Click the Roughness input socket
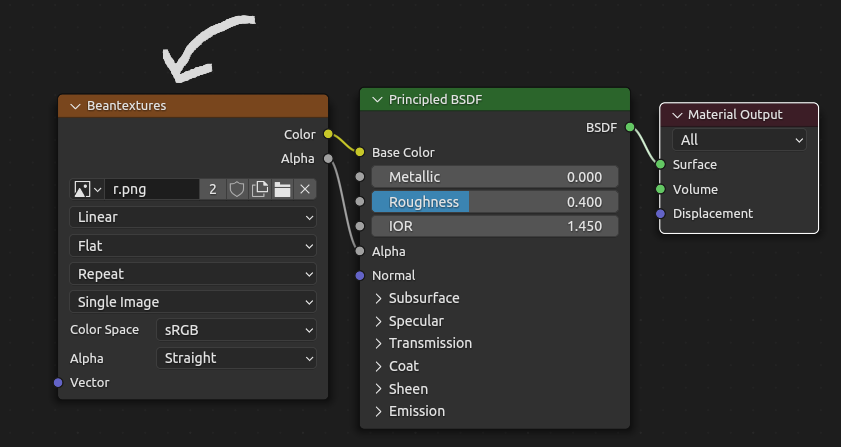The height and width of the screenshot is (447, 841). [x=360, y=202]
